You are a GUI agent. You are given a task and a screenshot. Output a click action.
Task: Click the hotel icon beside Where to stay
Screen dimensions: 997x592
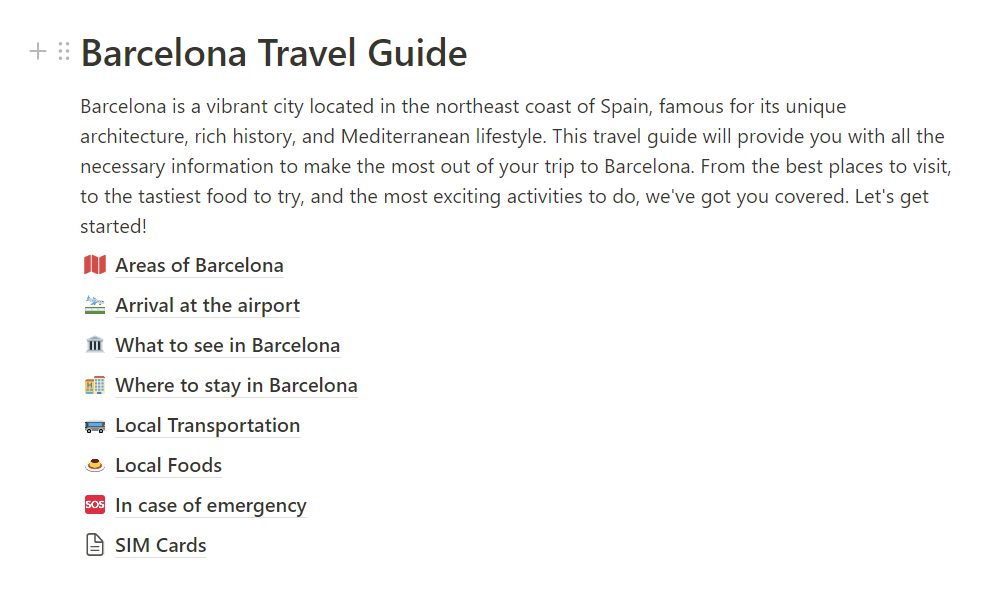(x=95, y=385)
